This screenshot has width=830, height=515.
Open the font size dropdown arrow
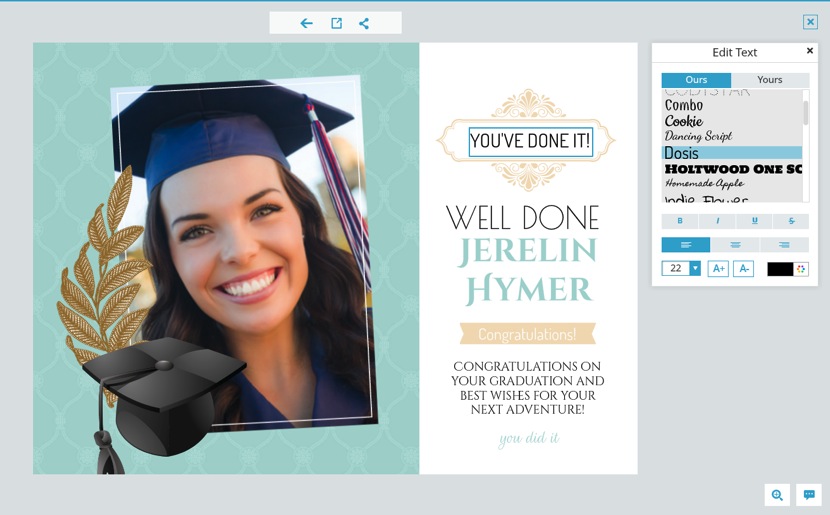pyautogui.click(x=695, y=268)
